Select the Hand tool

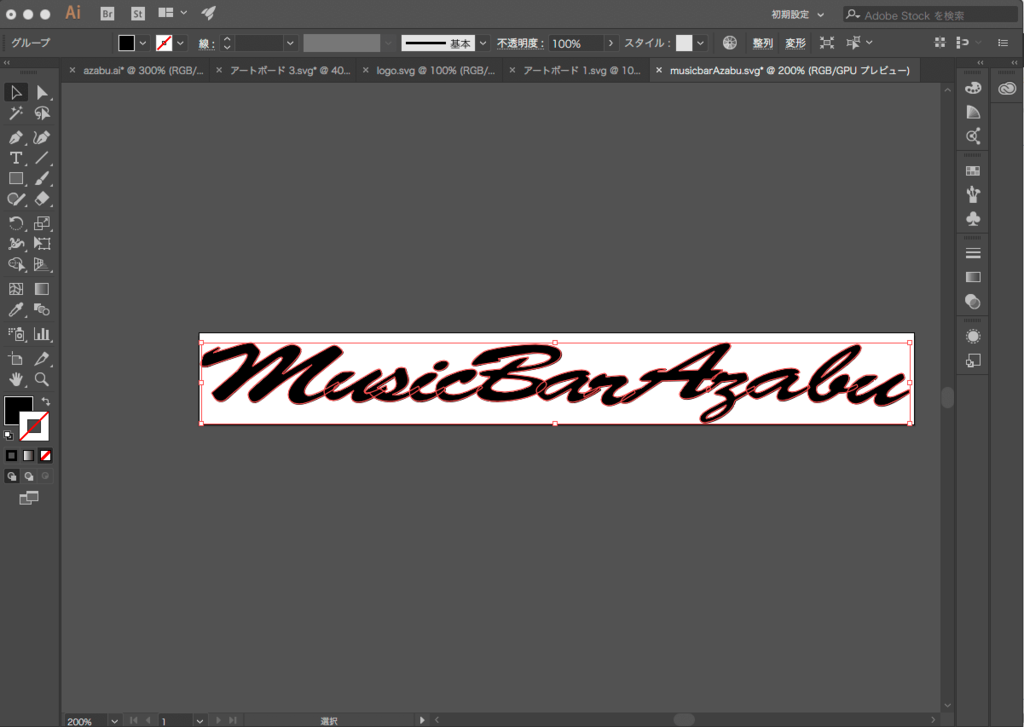(16, 380)
